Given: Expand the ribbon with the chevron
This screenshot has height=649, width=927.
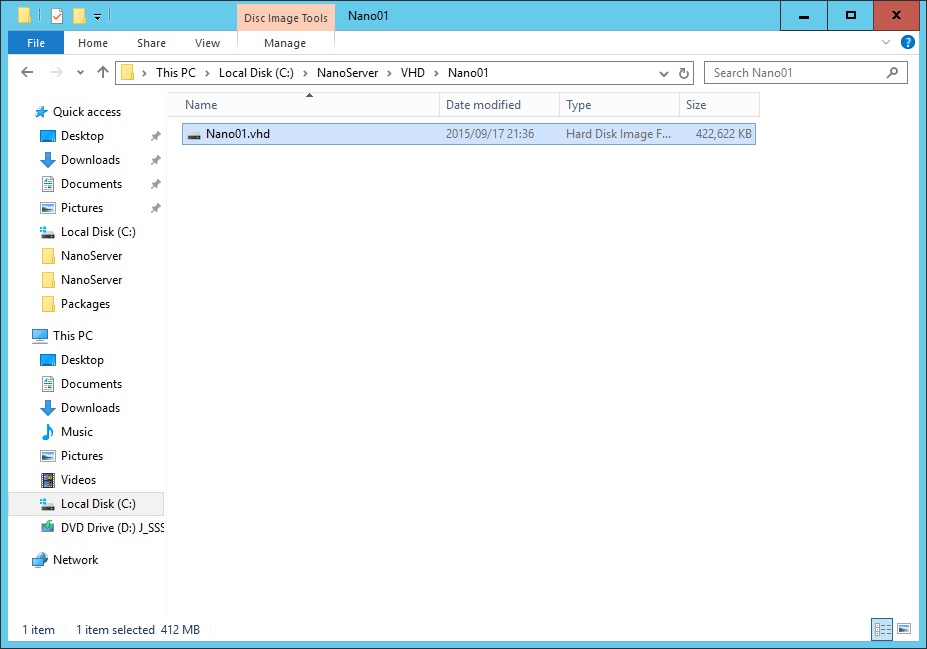Looking at the screenshot, I should 886,42.
